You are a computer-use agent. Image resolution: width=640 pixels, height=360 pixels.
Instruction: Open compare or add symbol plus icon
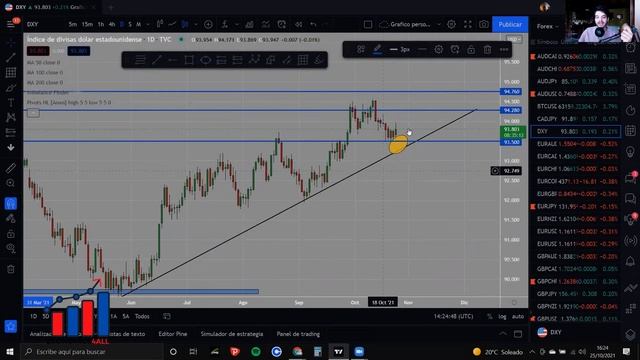(208, 24)
